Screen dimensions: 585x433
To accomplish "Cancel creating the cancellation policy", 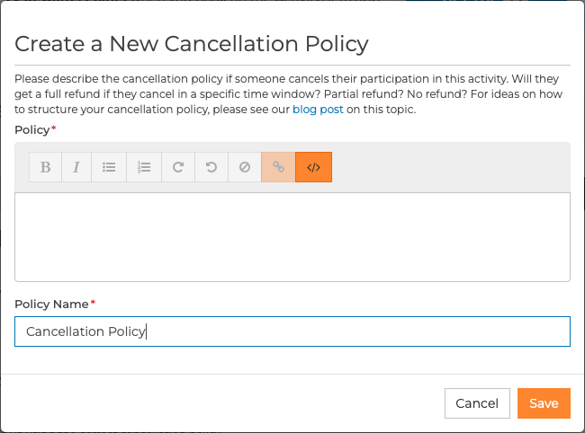I will (x=477, y=403).
